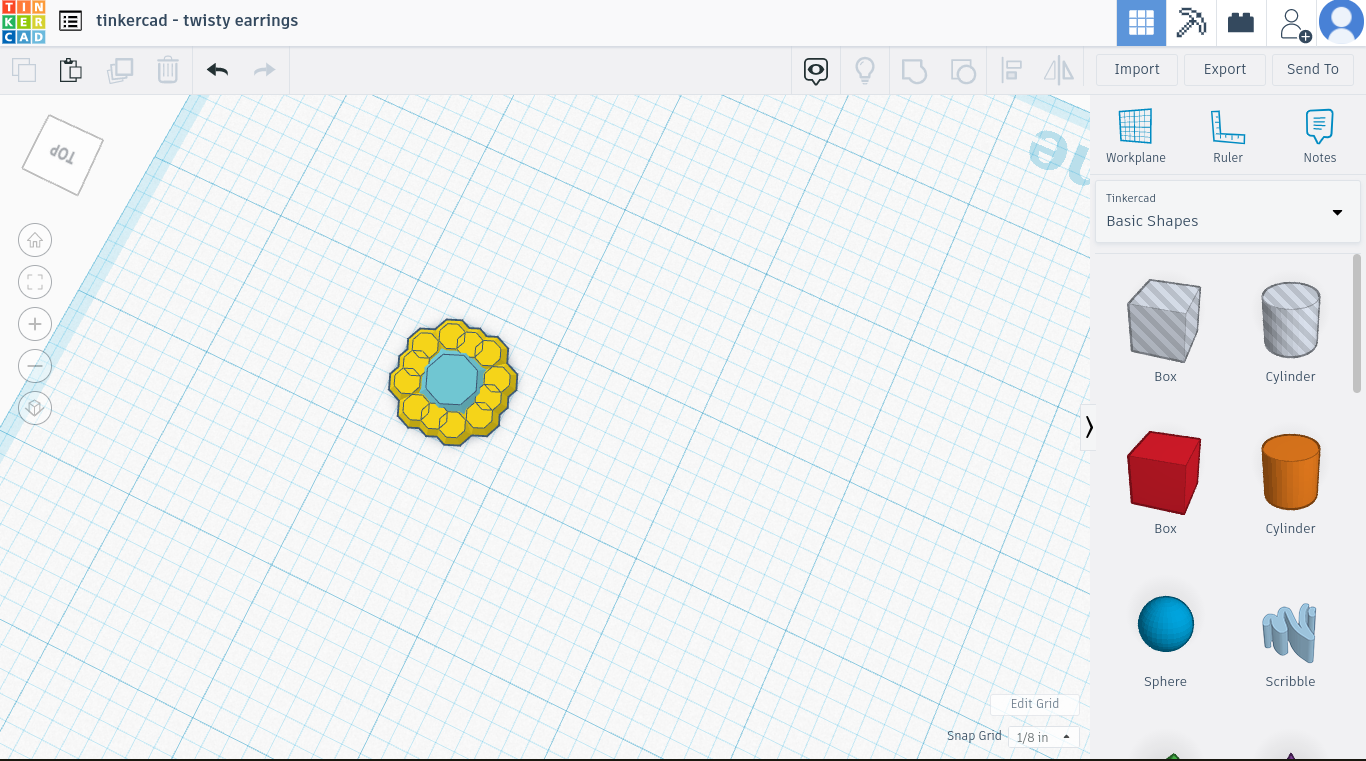The height and width of the screenshot is (761, 1366).
Task: Open the Notes tool
Action: point(1319,135)
